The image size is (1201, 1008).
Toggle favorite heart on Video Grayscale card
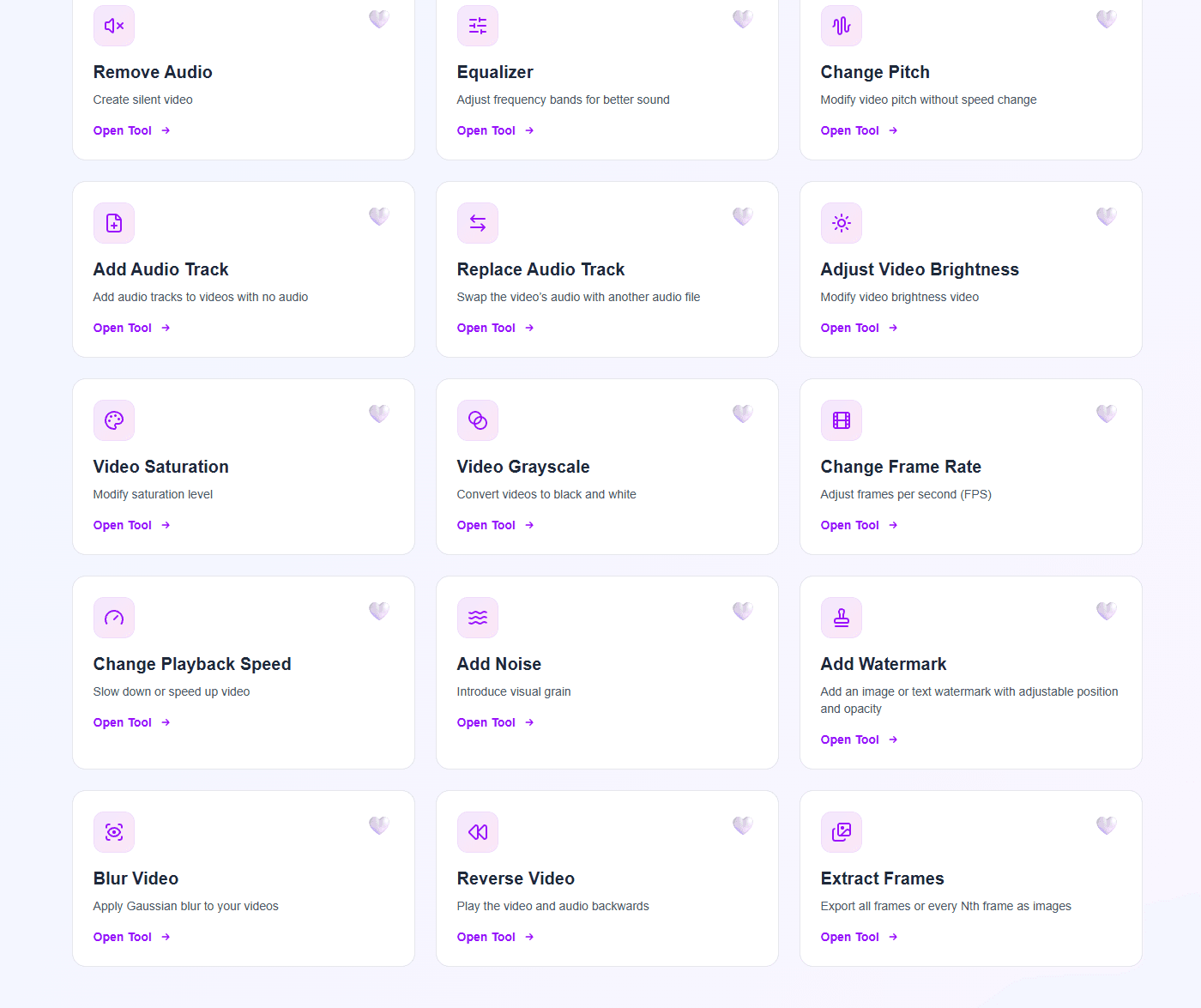(743, 413)
